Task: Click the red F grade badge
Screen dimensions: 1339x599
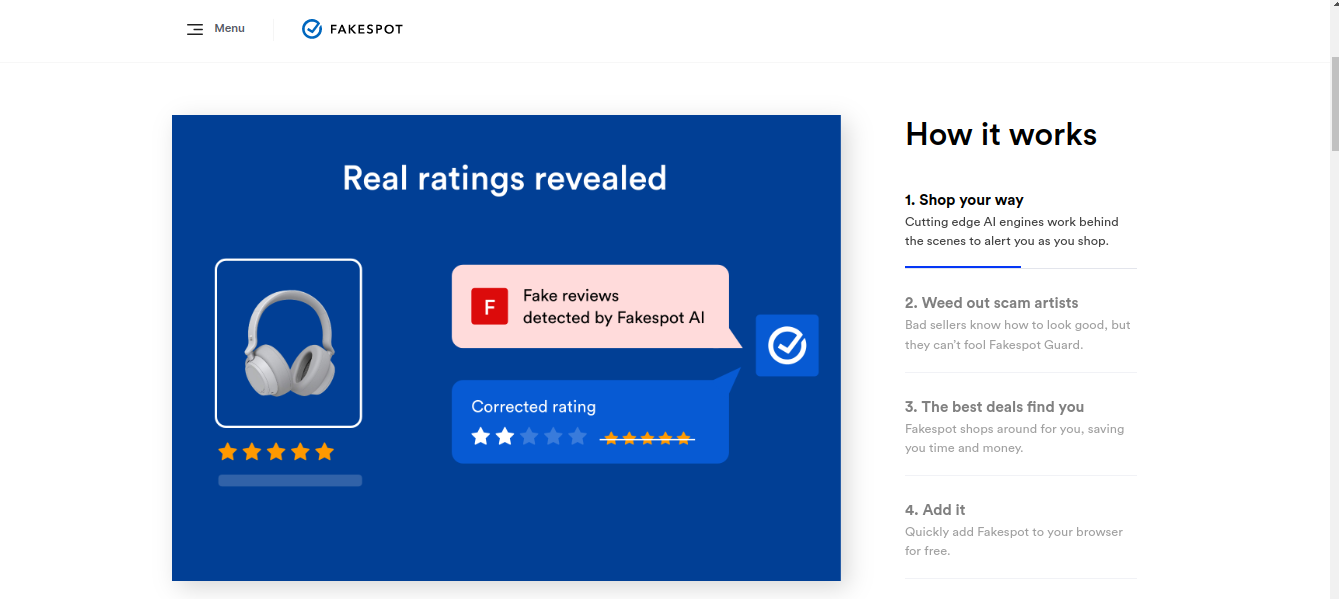Action: (x=490, y=306)
